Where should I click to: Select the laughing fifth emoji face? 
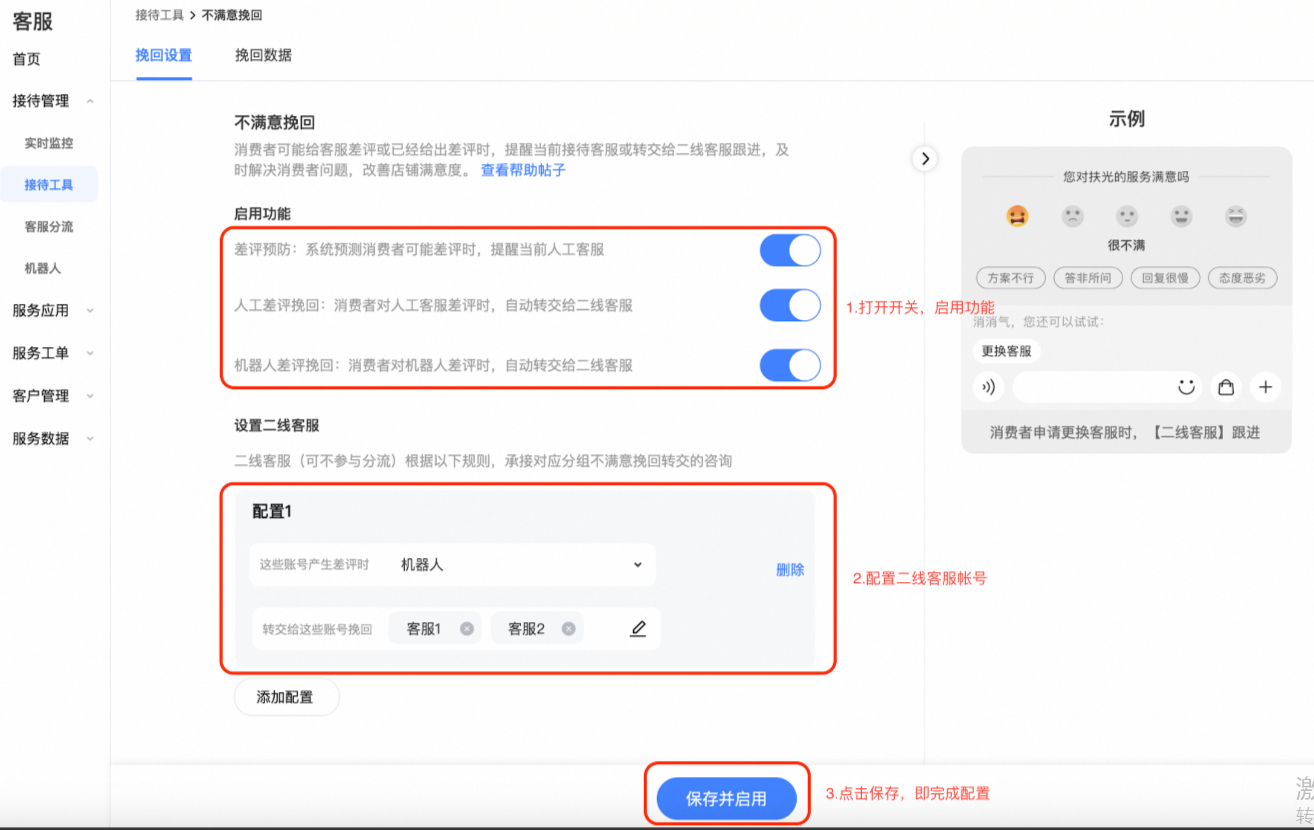point(1236,216)
